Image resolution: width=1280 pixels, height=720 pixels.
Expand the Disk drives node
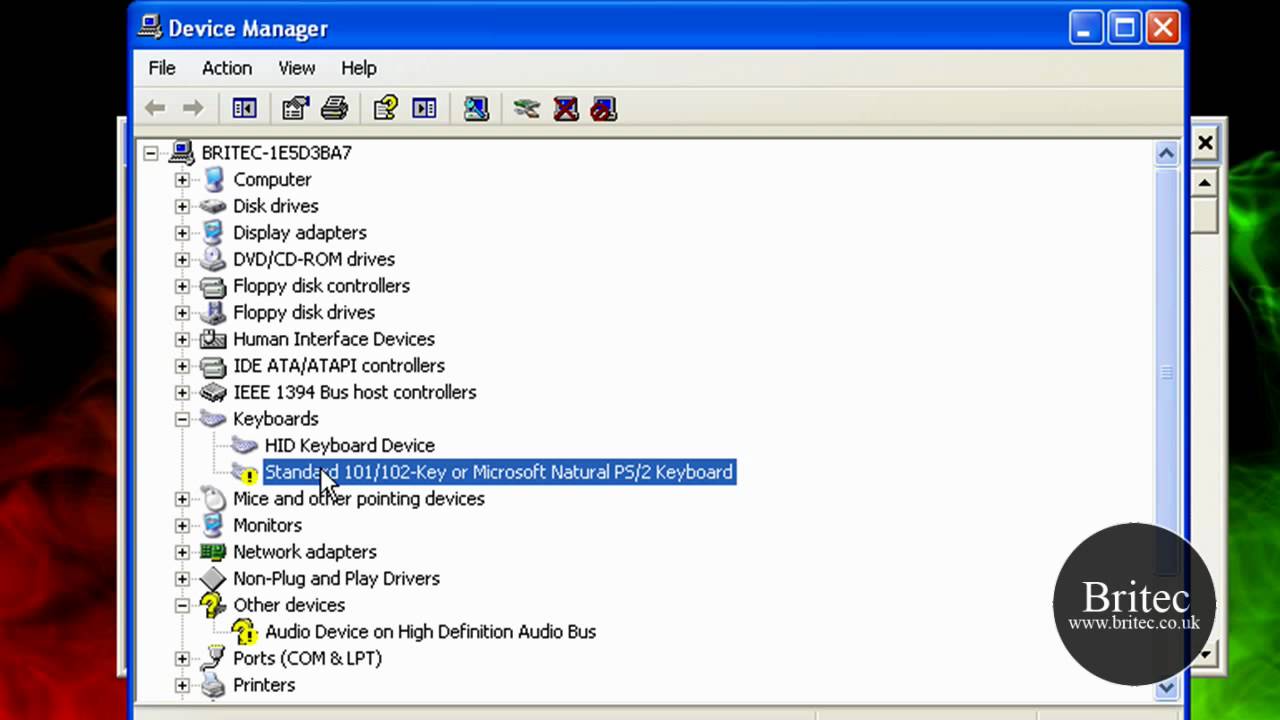tap(182, 206)
